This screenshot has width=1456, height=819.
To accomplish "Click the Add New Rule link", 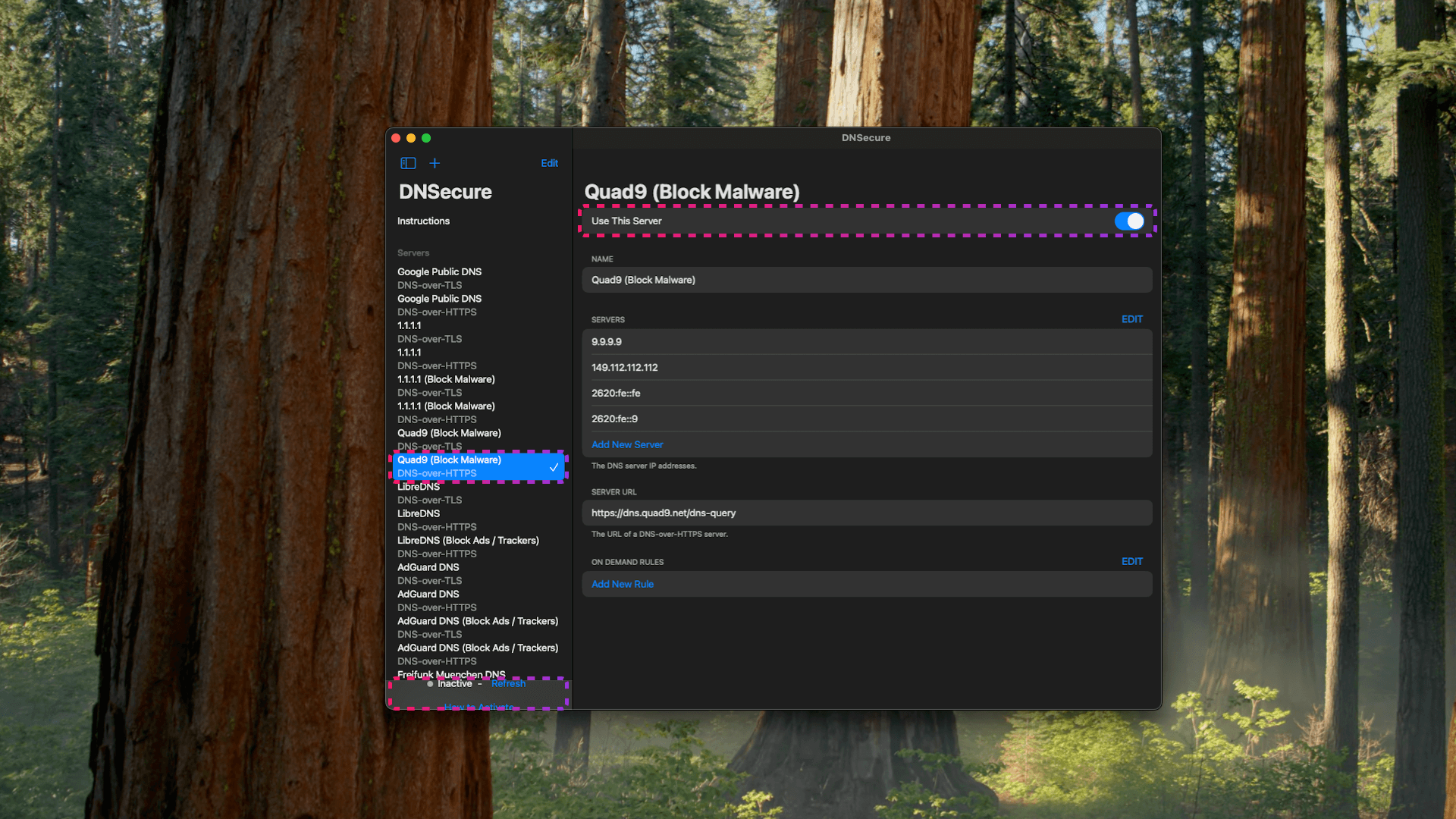I will click(623, 584).
